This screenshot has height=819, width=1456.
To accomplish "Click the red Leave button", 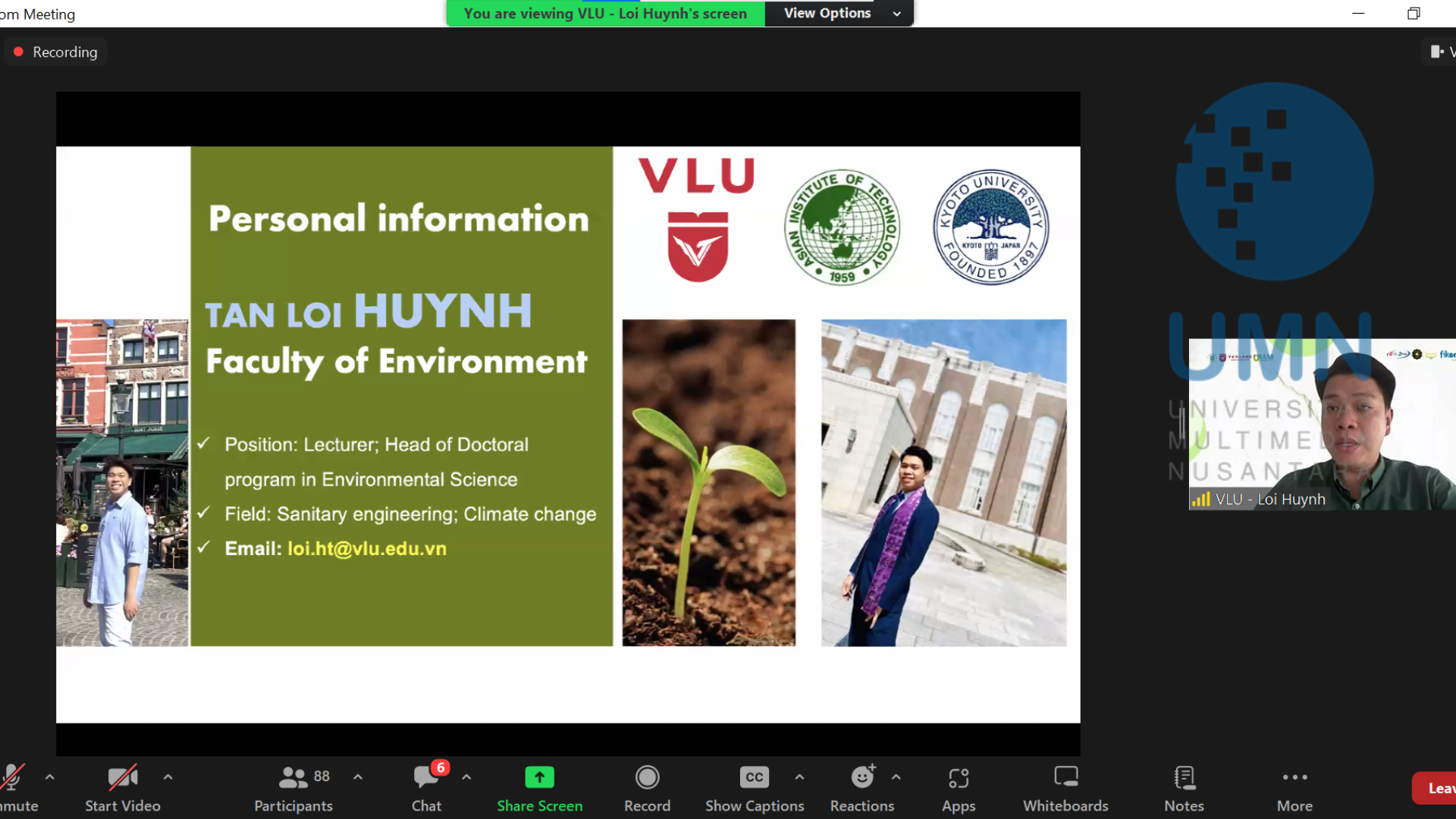I will point(1434,789).
